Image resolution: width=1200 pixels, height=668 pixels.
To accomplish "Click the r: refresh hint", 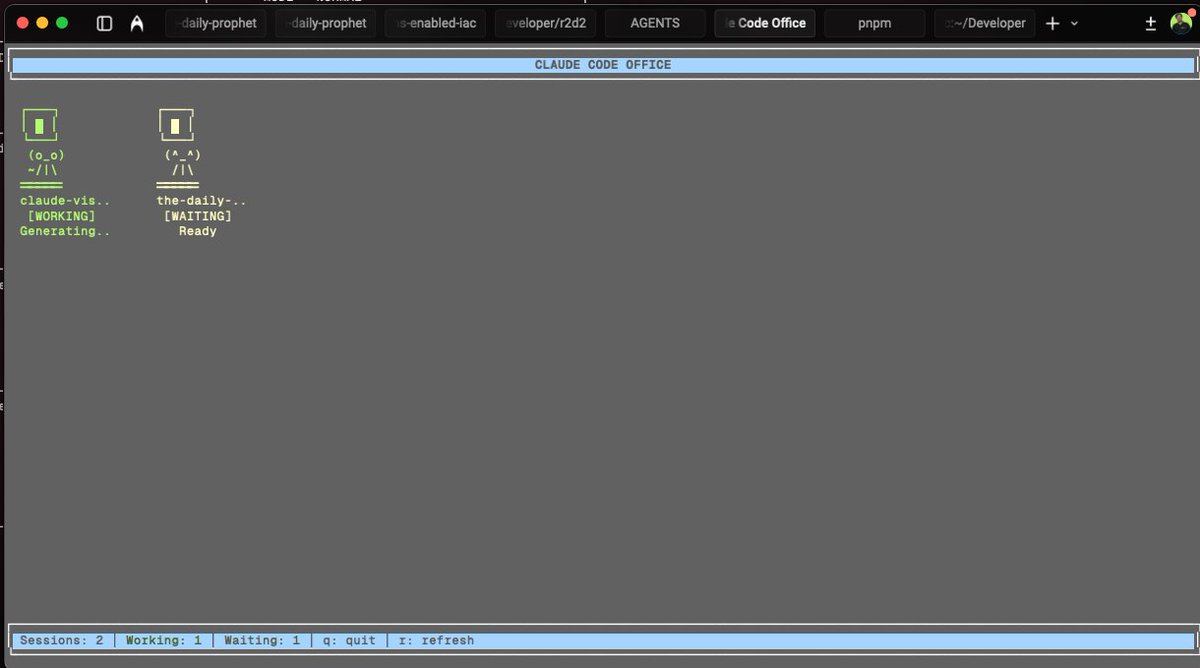I will tap(436, 640).
